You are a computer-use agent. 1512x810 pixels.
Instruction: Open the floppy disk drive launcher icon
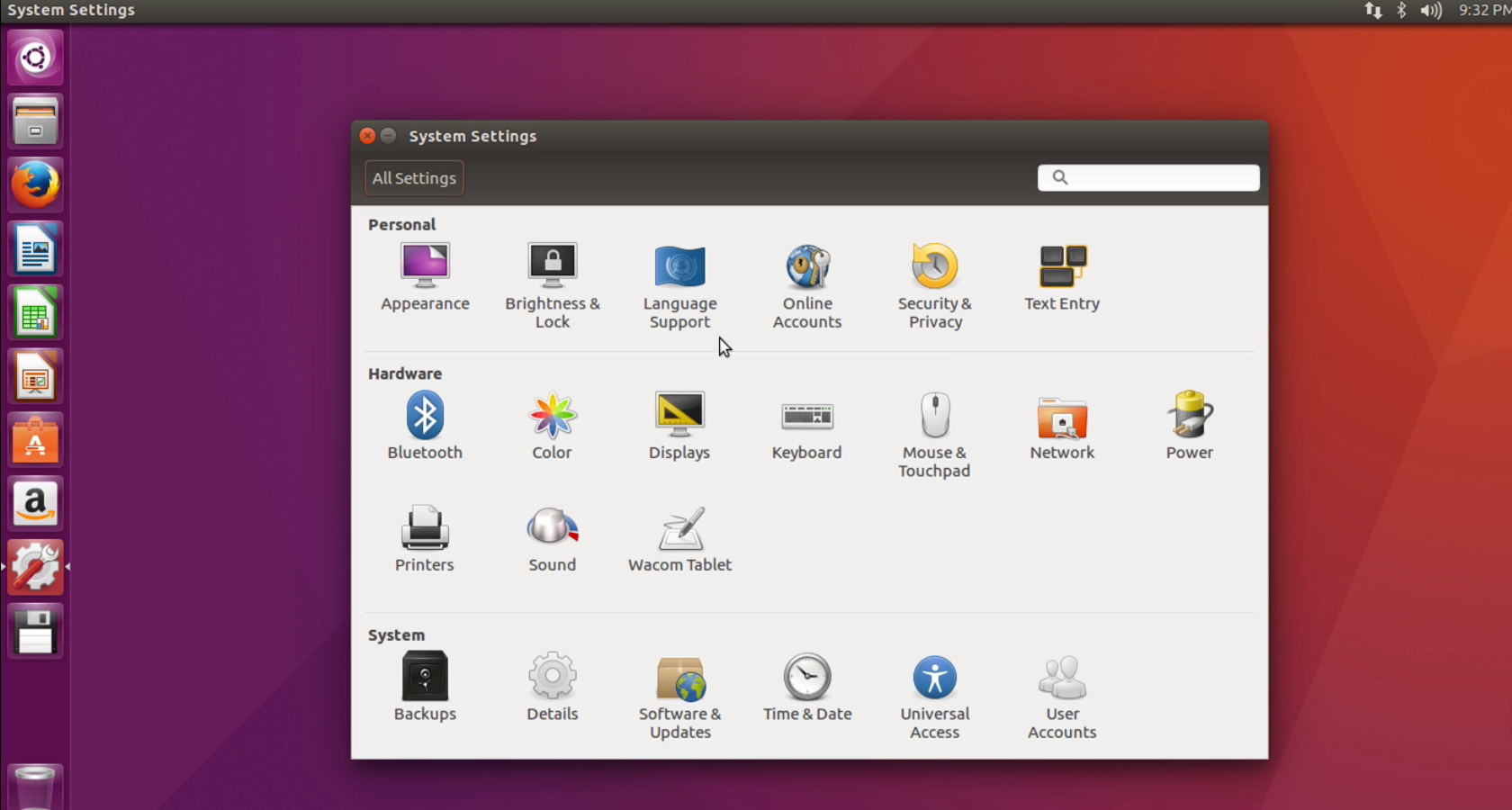click(x=35, y=631)
